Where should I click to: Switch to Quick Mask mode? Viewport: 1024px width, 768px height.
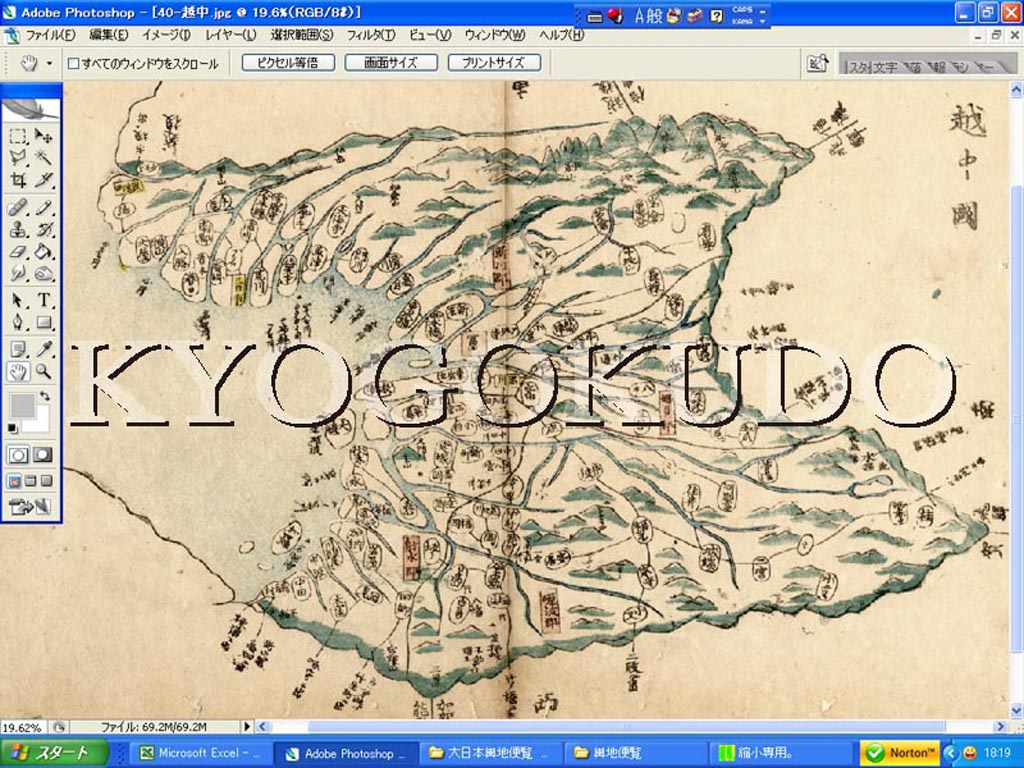tap(43, 455)
